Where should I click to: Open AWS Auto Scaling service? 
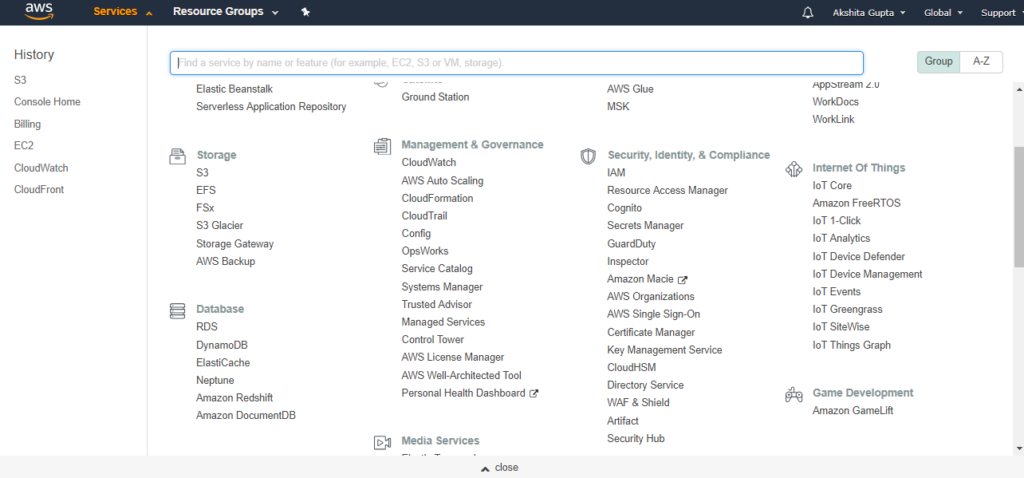(443, 180)
